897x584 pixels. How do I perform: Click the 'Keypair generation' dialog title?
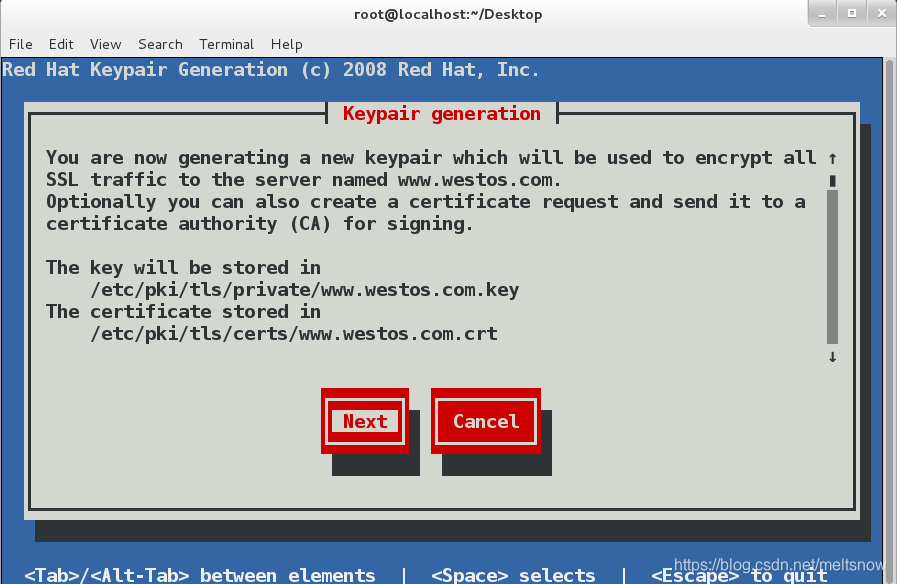[x=442, y=114]
